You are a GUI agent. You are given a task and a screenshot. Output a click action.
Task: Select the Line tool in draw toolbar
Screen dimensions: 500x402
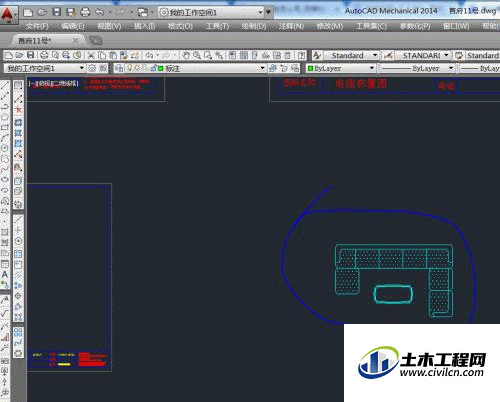[5, 86]
